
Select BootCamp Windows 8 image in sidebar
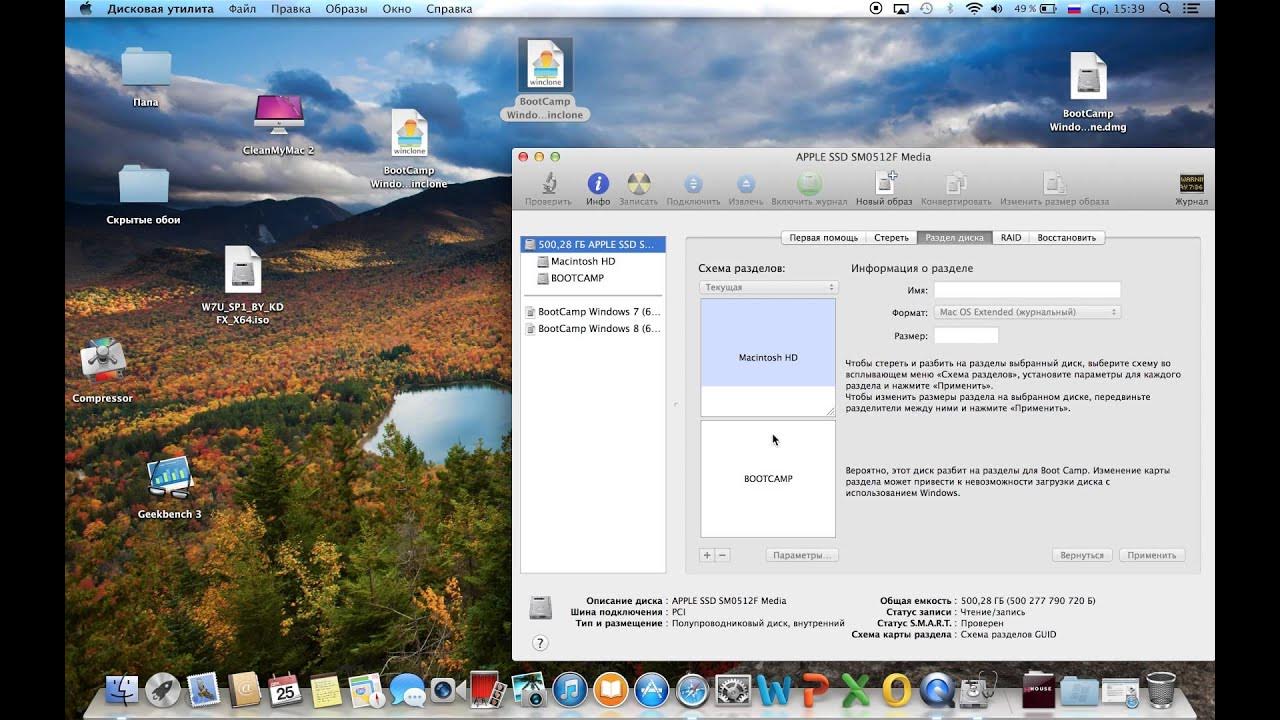click(593, 328)
